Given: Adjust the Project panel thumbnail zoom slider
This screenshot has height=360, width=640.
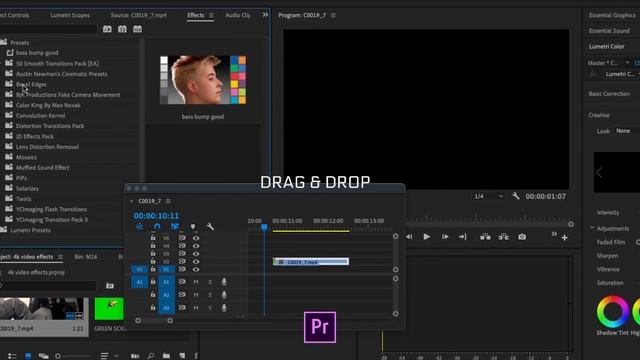Looking at the screenshot, I should tap(58, 356).
